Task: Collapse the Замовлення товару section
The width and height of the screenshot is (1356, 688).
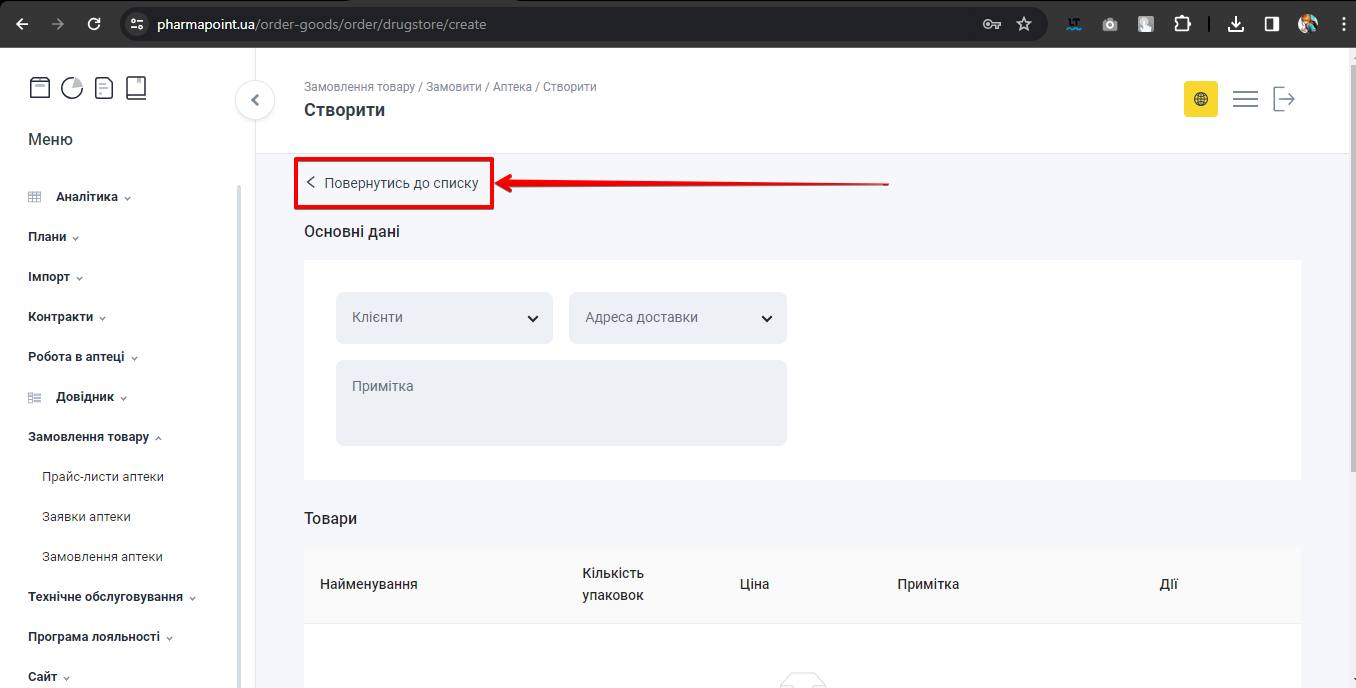Action: tap(95, 437)
